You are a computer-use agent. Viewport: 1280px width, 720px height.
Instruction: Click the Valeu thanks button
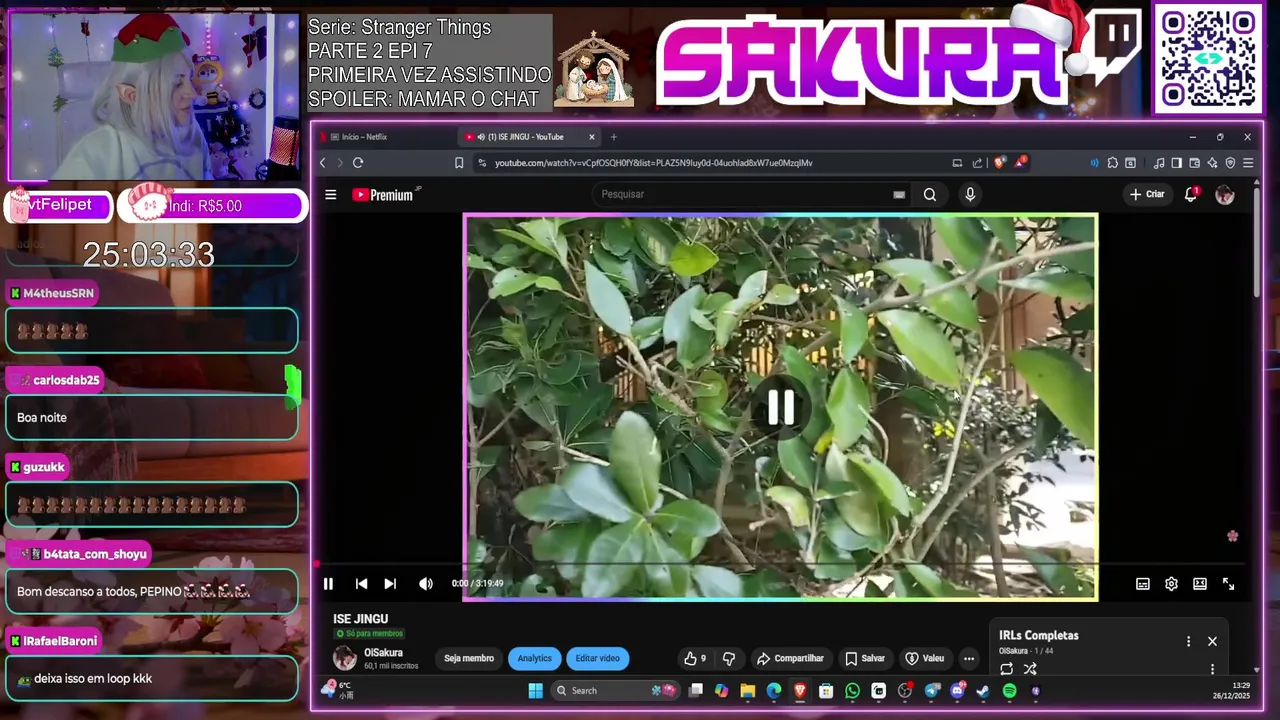click(924, 658)
